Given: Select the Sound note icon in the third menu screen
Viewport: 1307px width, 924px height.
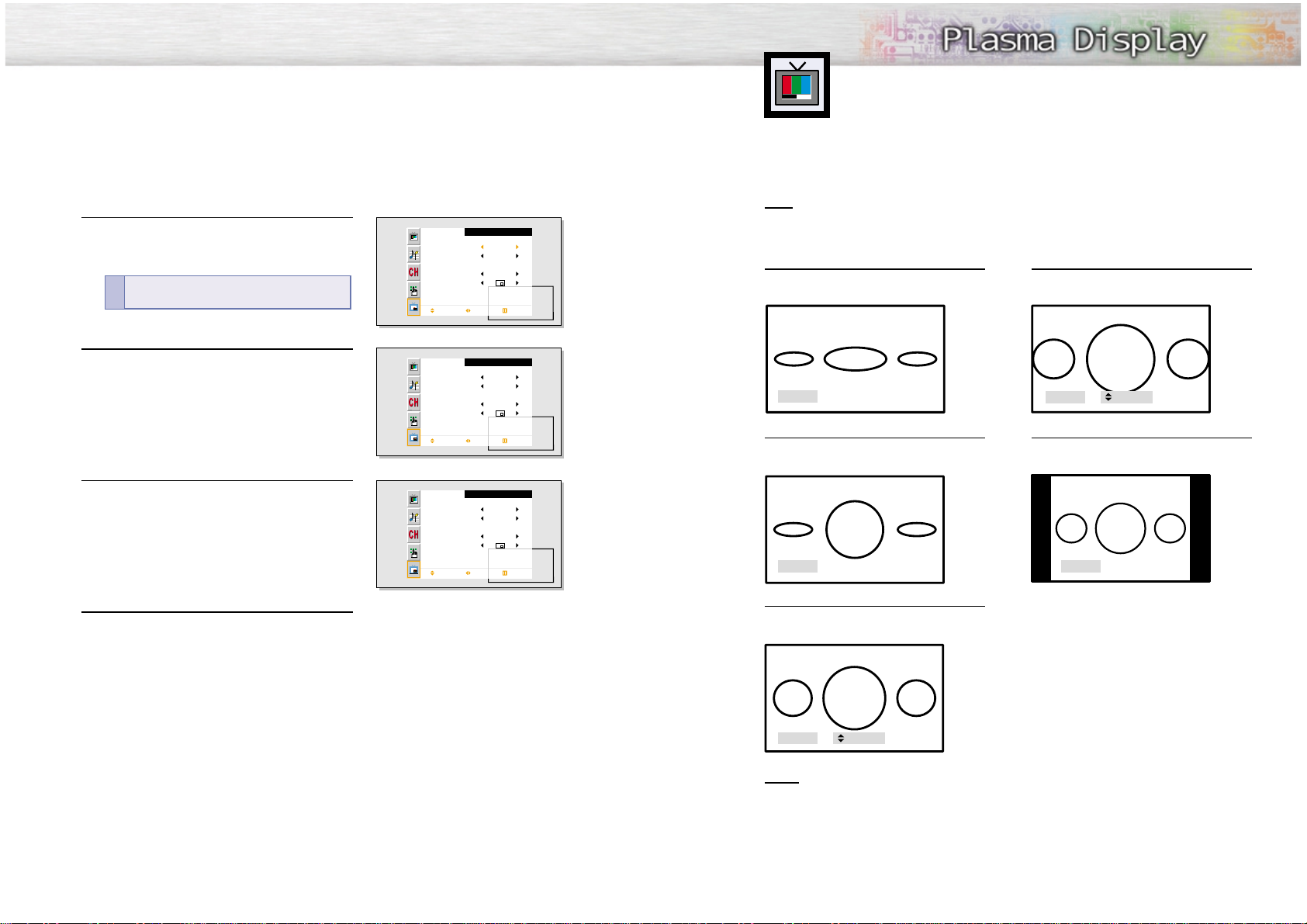Looking at the screenshot, I should [x=413, y=517].
